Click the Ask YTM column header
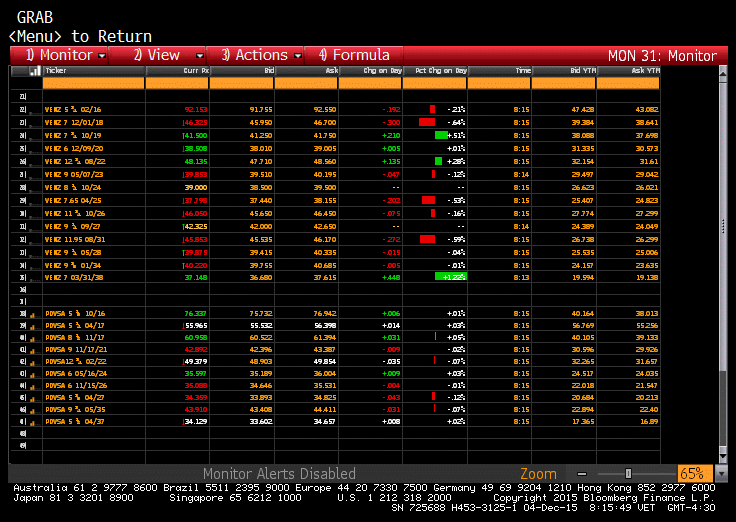This screenshot has width=736, height=522. (629, 71)
